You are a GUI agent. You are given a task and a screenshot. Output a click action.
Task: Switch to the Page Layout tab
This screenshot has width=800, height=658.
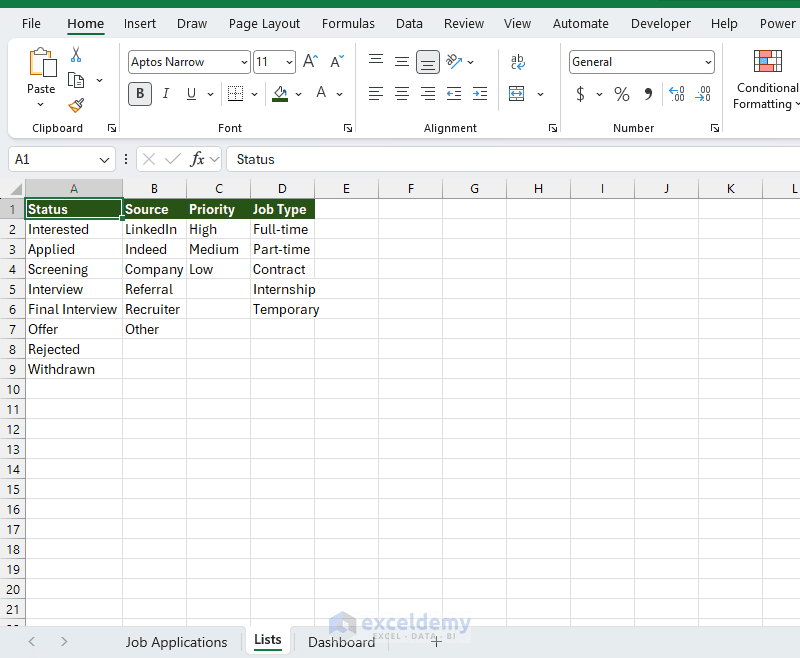click(264, 23)
